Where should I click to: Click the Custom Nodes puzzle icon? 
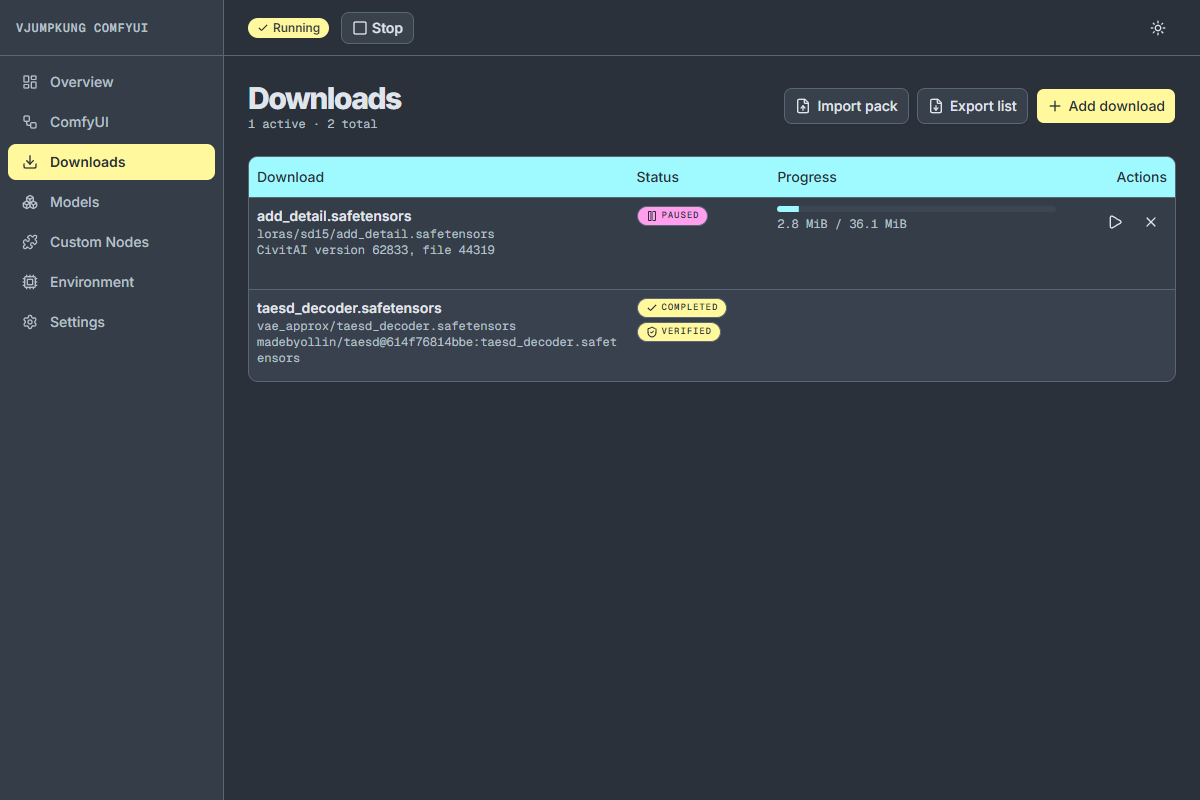[30, 242]
